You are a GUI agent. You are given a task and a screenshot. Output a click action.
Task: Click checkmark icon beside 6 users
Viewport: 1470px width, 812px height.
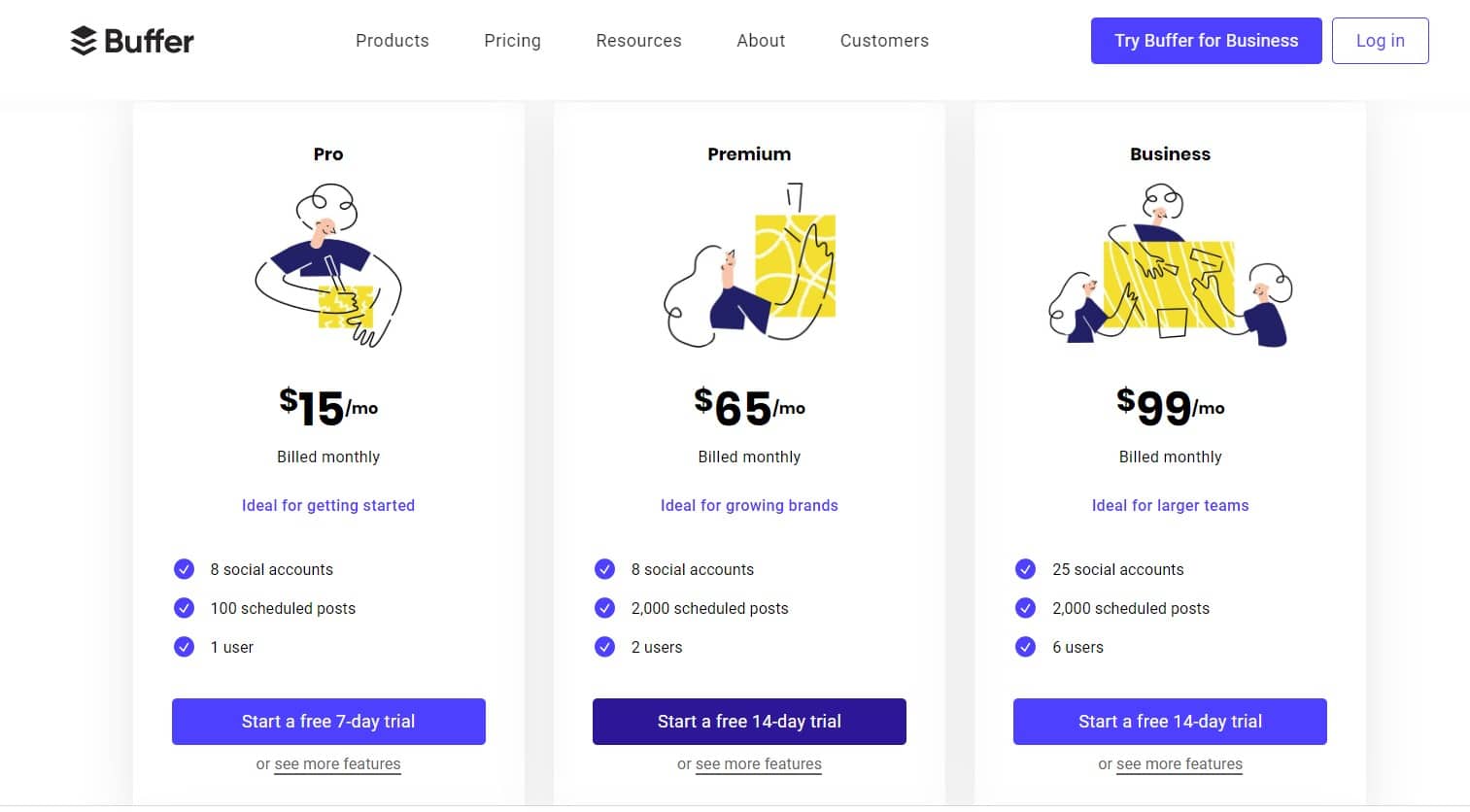(x=1025, y=647)
